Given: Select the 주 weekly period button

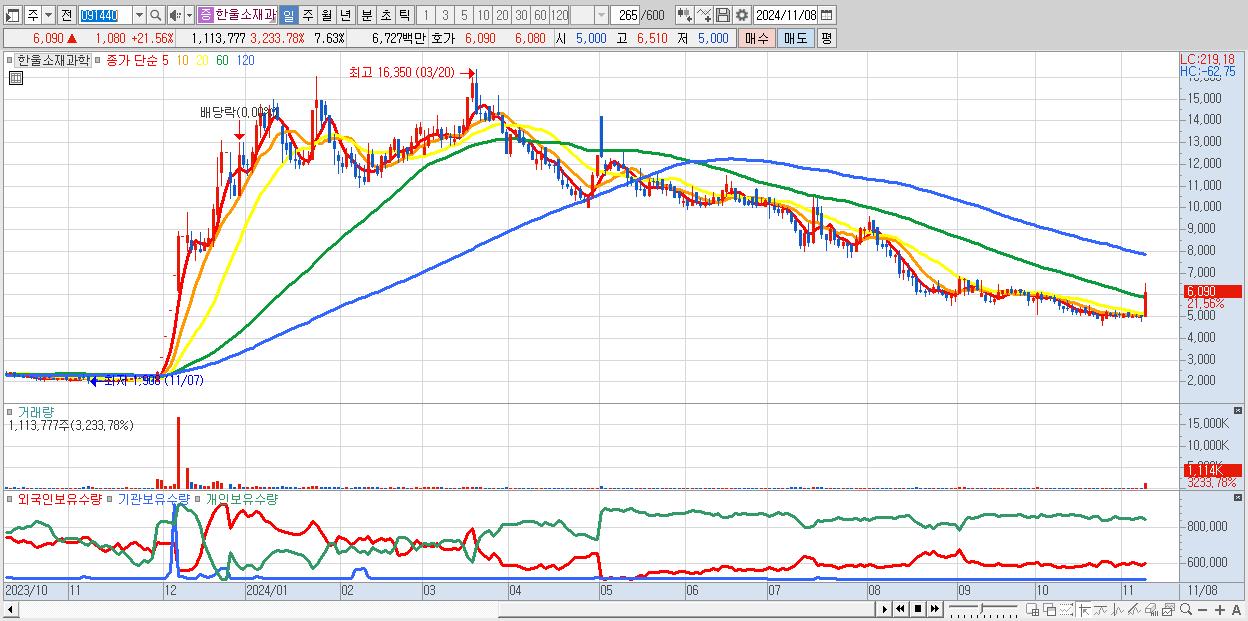Looking at the screenshot, I should click(x=307, y=15).
